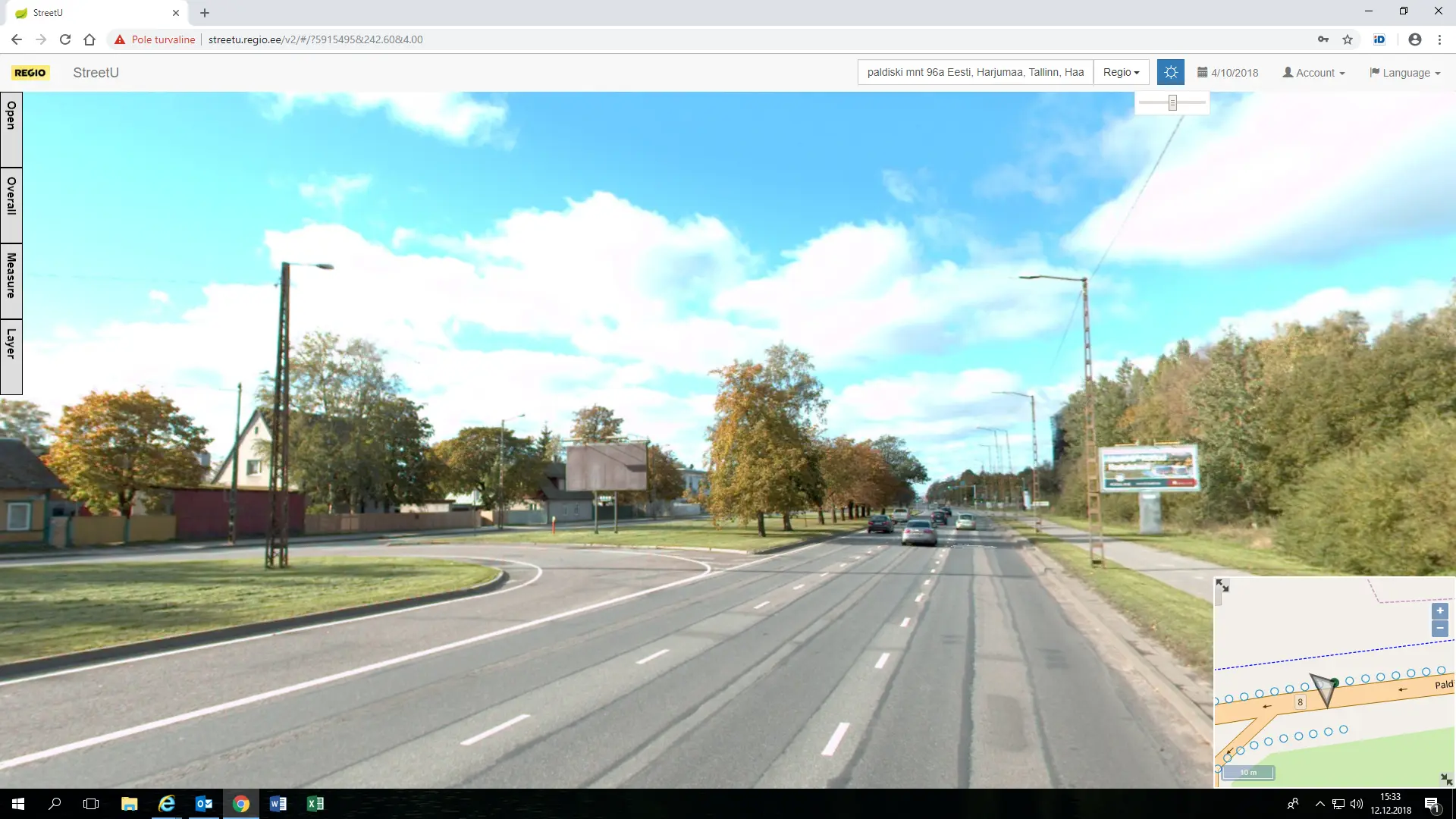The width and height of the screenshot is (1456, 819).
Task: Open the saved passwords key icon
Action: pos(1323,39)
